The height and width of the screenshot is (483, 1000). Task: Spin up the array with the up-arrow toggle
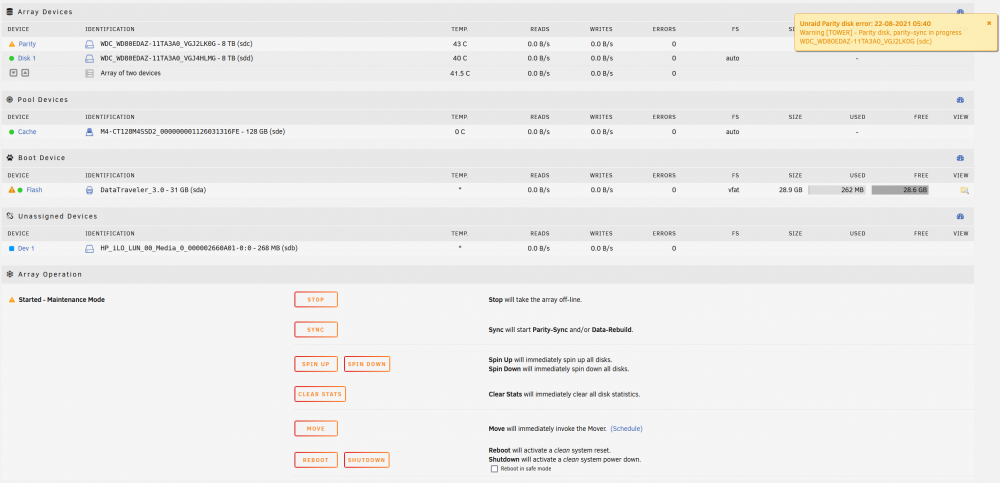pos(26,73)
